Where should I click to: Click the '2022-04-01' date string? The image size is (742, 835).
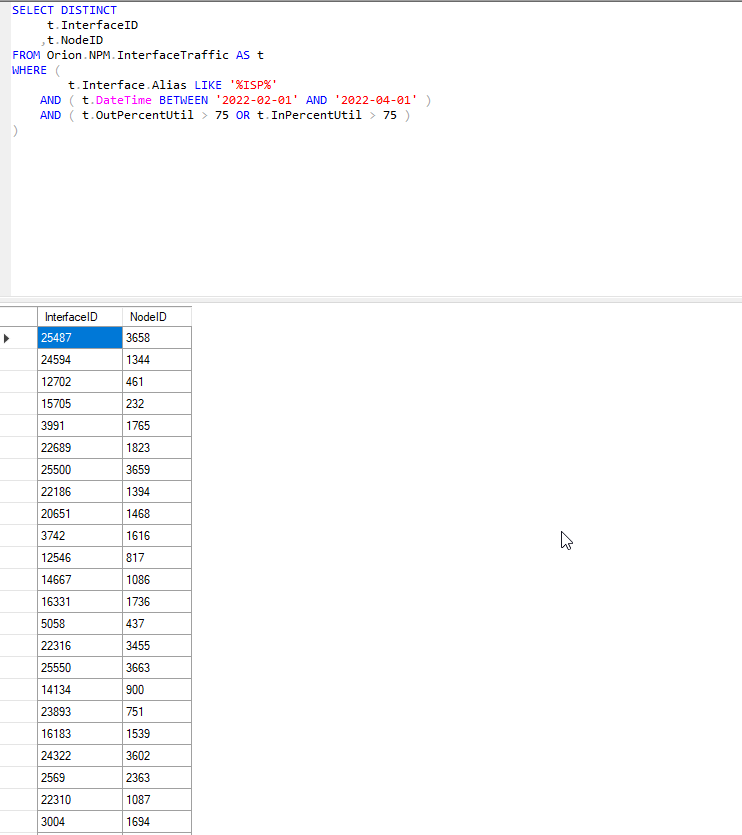(x=376, y=100)
